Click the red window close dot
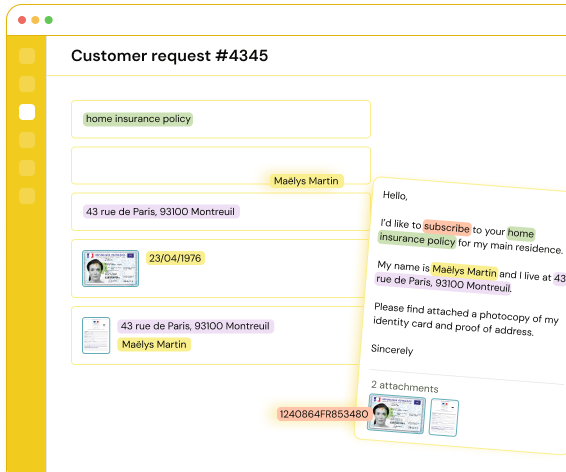 point(22,20)
